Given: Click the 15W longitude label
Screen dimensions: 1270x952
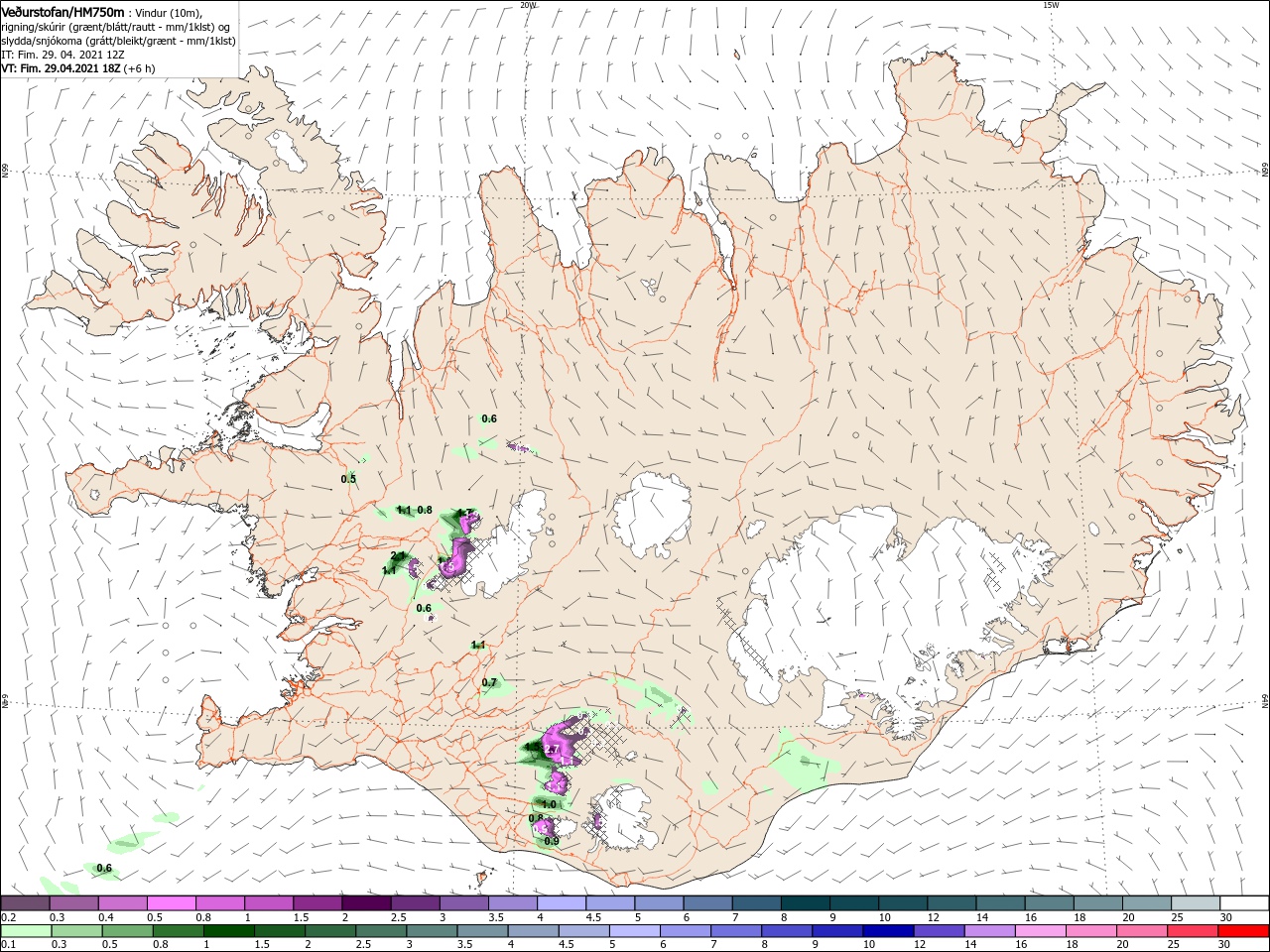Looking at the screenshot, I should coord(1051,5).
